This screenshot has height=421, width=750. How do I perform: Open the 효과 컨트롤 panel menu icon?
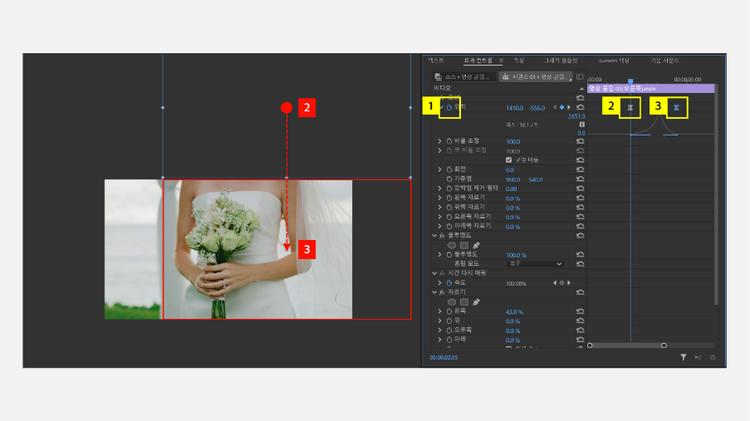click(x=501, y=61)
